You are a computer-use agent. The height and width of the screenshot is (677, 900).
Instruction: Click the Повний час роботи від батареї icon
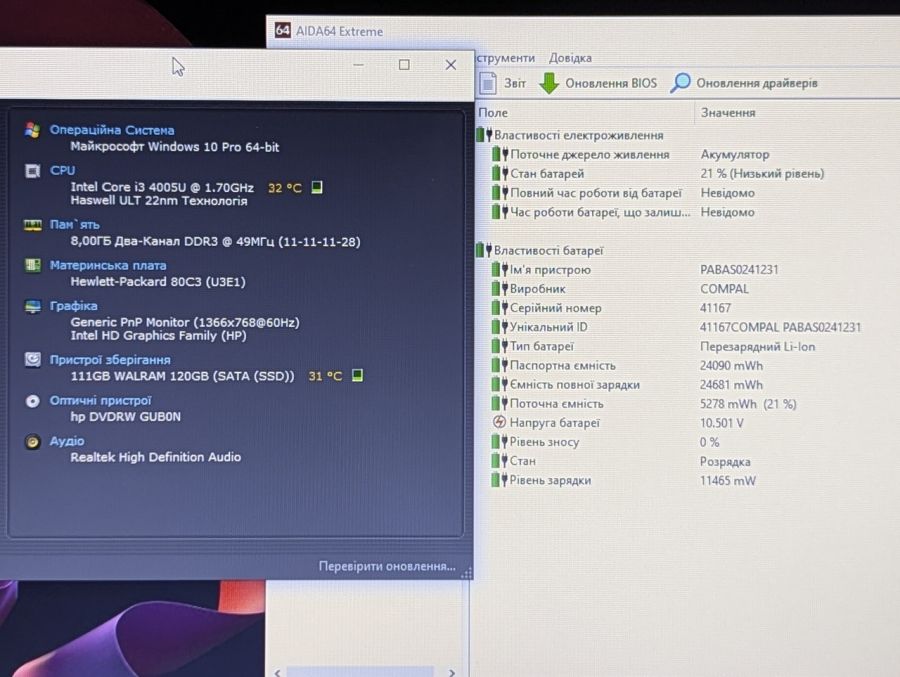click(x=500, y=192)
